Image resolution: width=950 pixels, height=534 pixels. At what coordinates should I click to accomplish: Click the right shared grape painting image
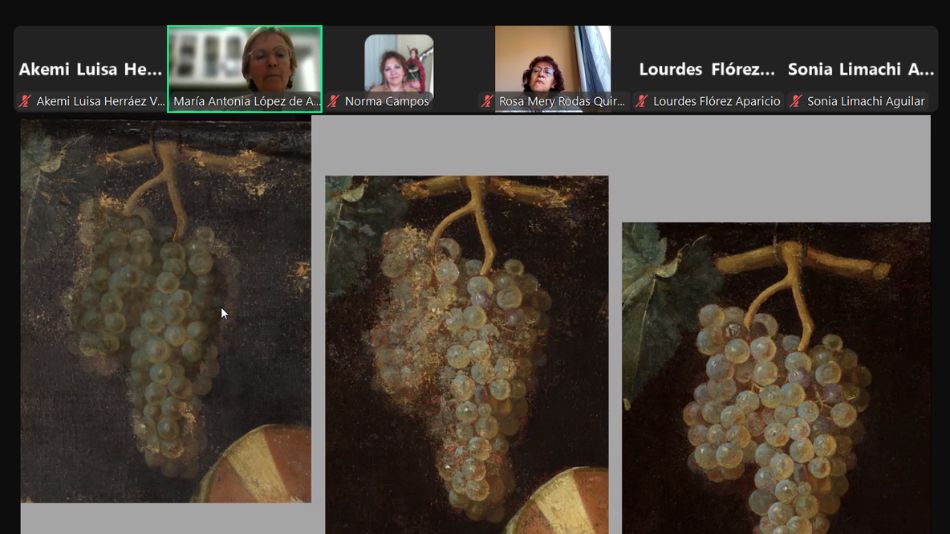point(777,378)
